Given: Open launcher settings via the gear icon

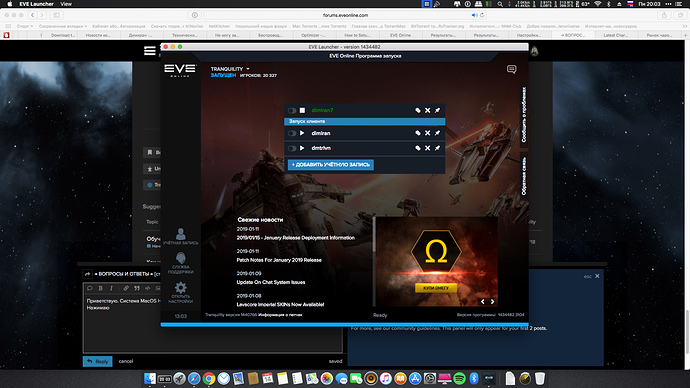Looking at the screenshot, I should 180,293.
